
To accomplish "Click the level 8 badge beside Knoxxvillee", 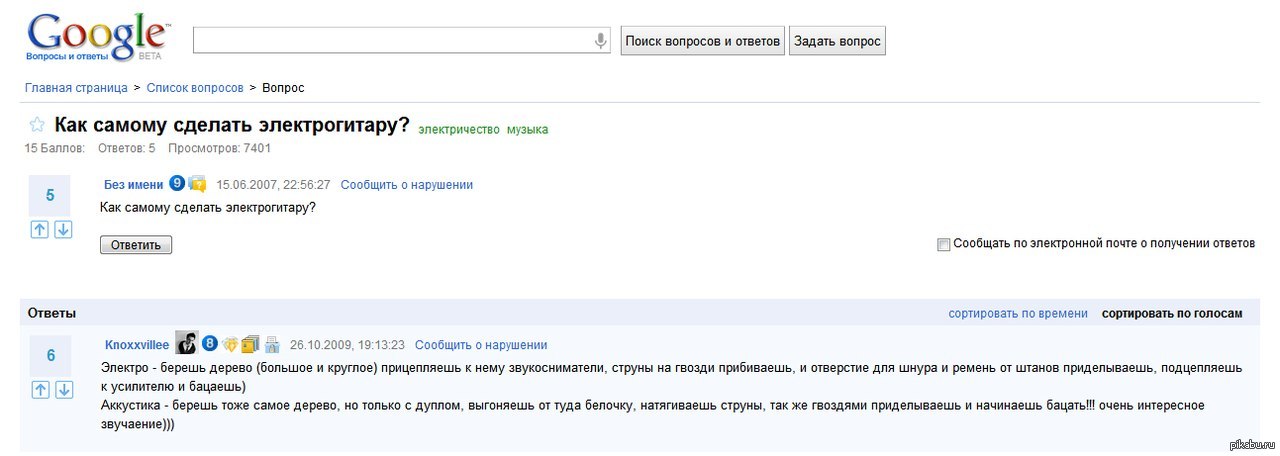I will coord(210,344).
